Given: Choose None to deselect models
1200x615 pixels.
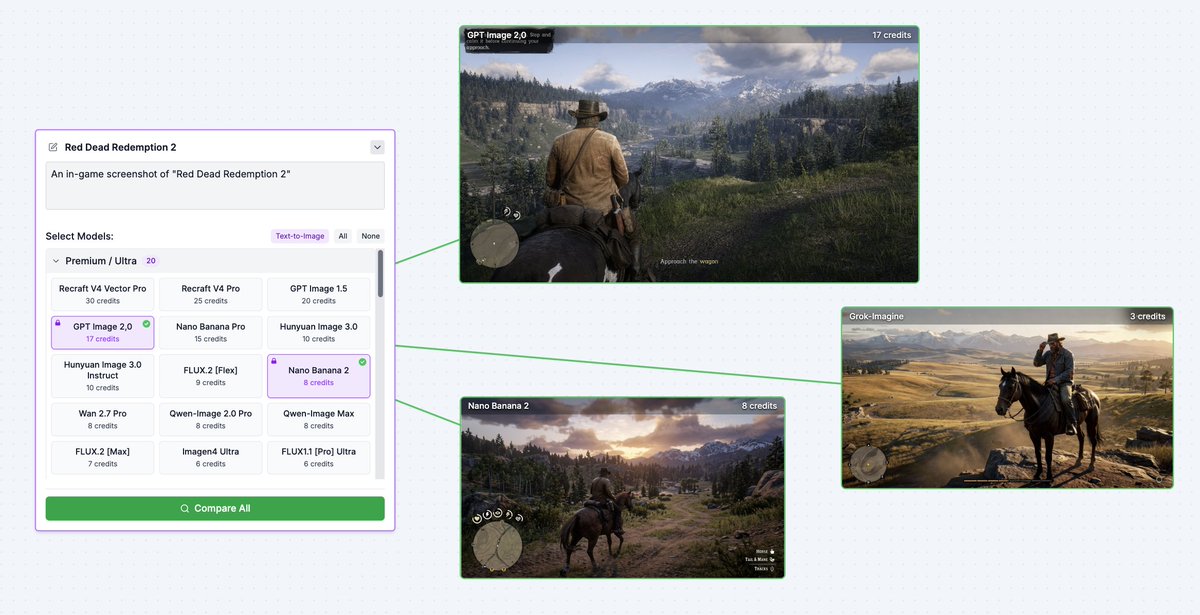Looking at the screenshot, I should [x=371, y=236].
